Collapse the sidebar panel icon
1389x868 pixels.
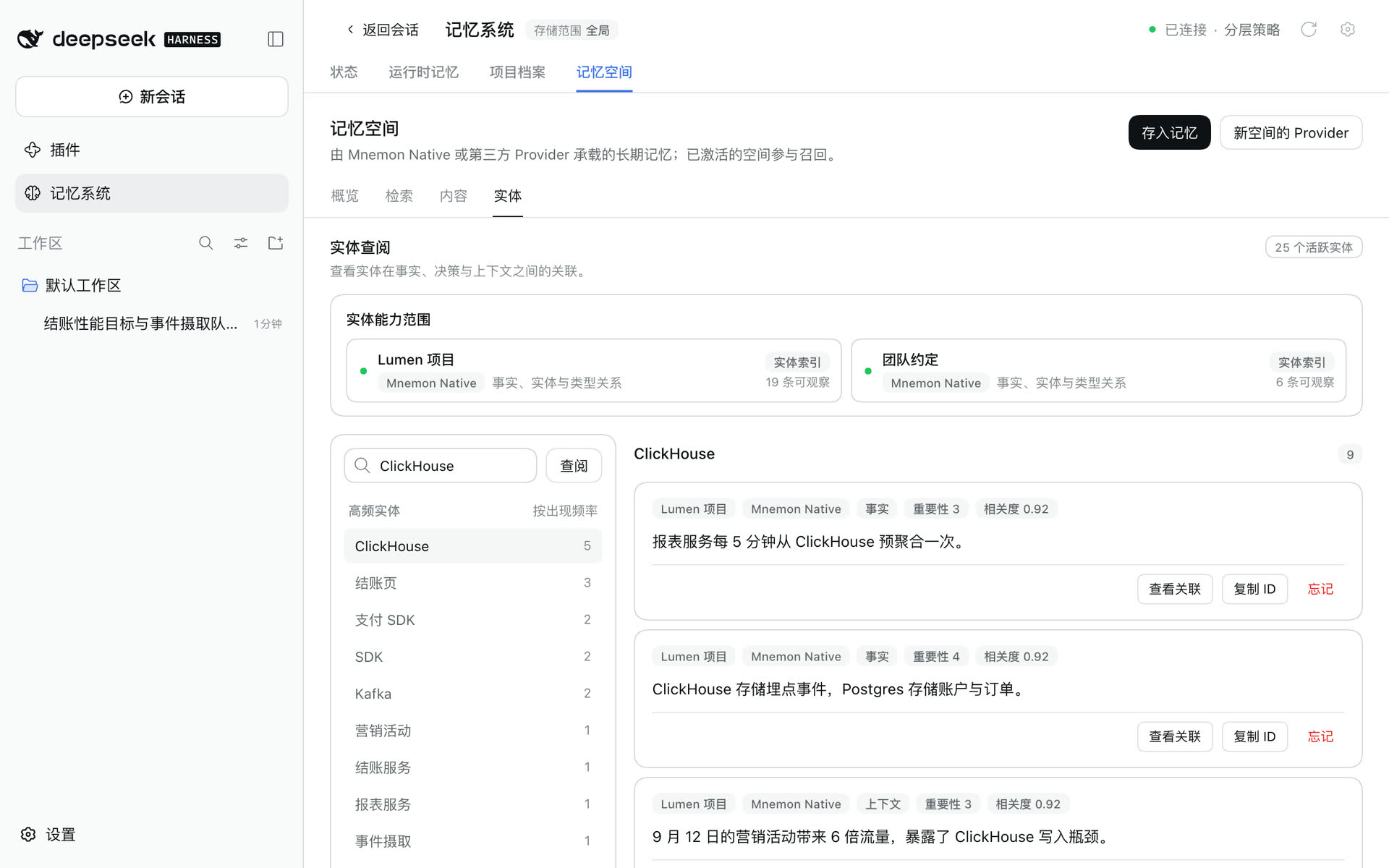point(276,39)
